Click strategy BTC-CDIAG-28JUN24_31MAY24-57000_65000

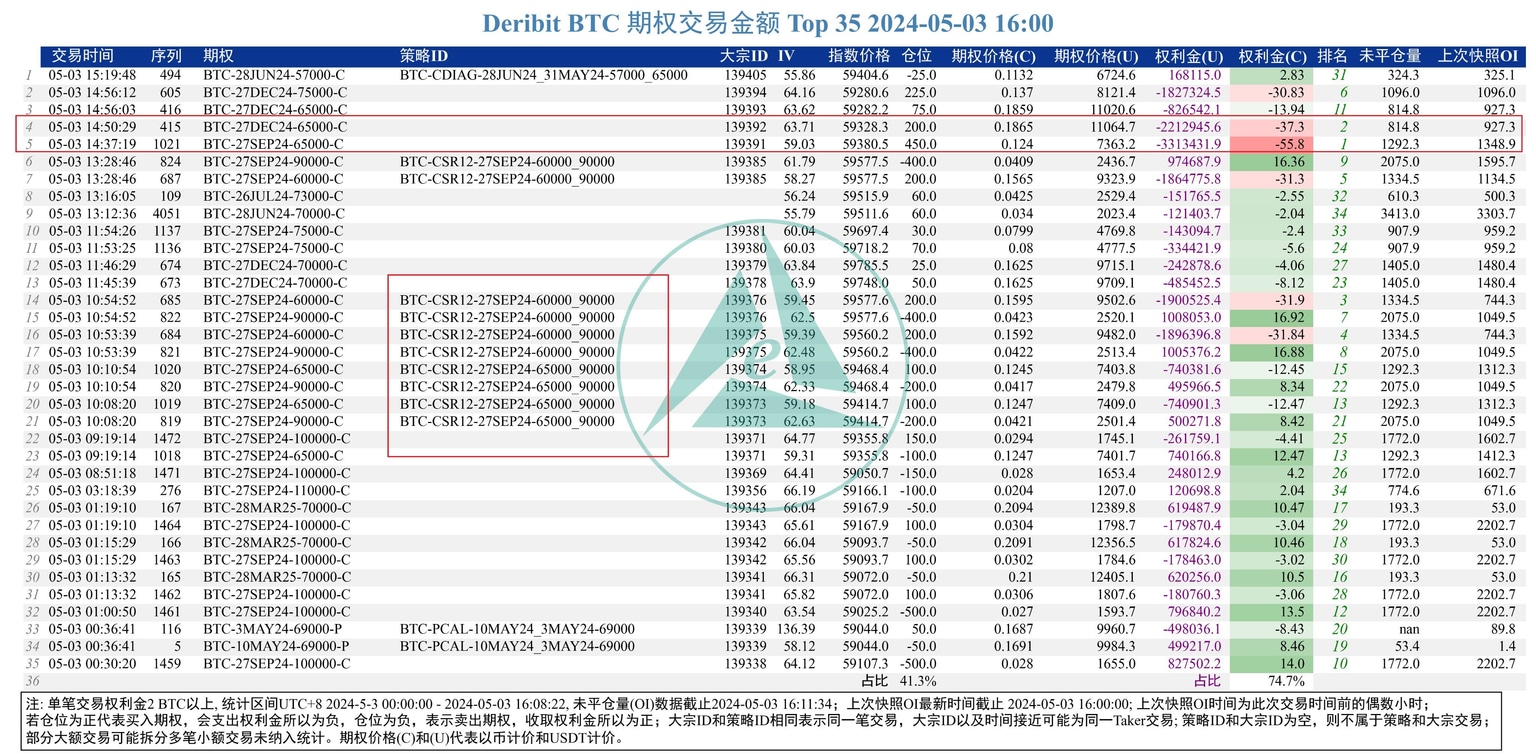544,75
